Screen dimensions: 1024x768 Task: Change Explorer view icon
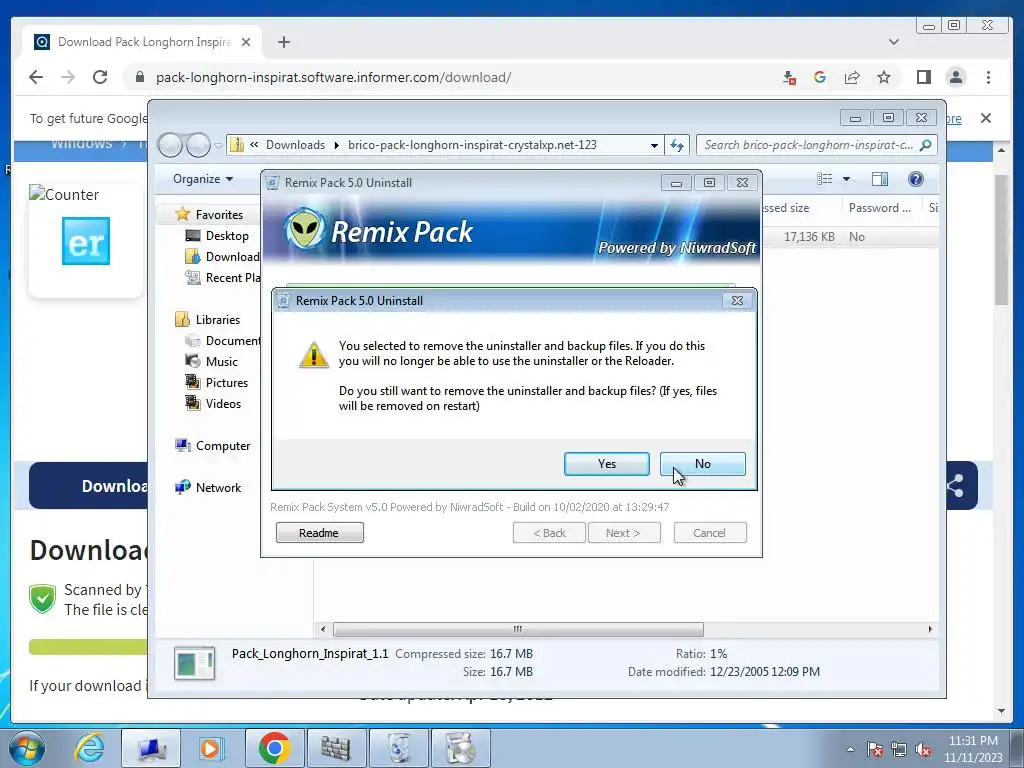tap(825, 179)
